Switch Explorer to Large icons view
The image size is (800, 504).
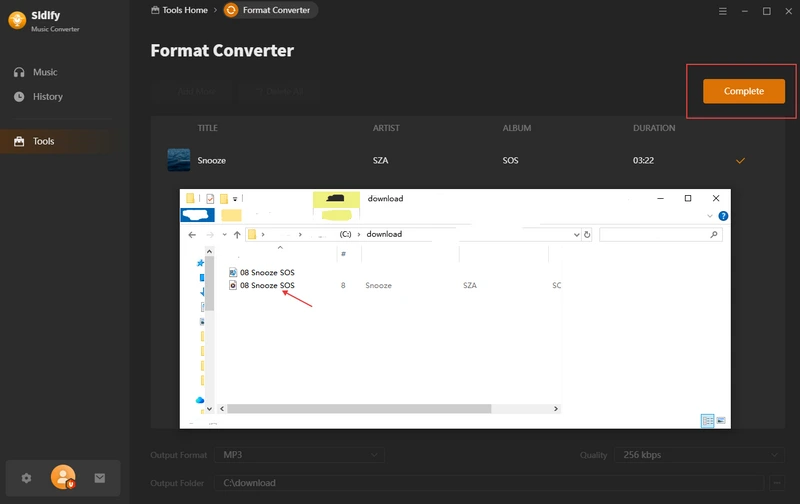(721, 421)
